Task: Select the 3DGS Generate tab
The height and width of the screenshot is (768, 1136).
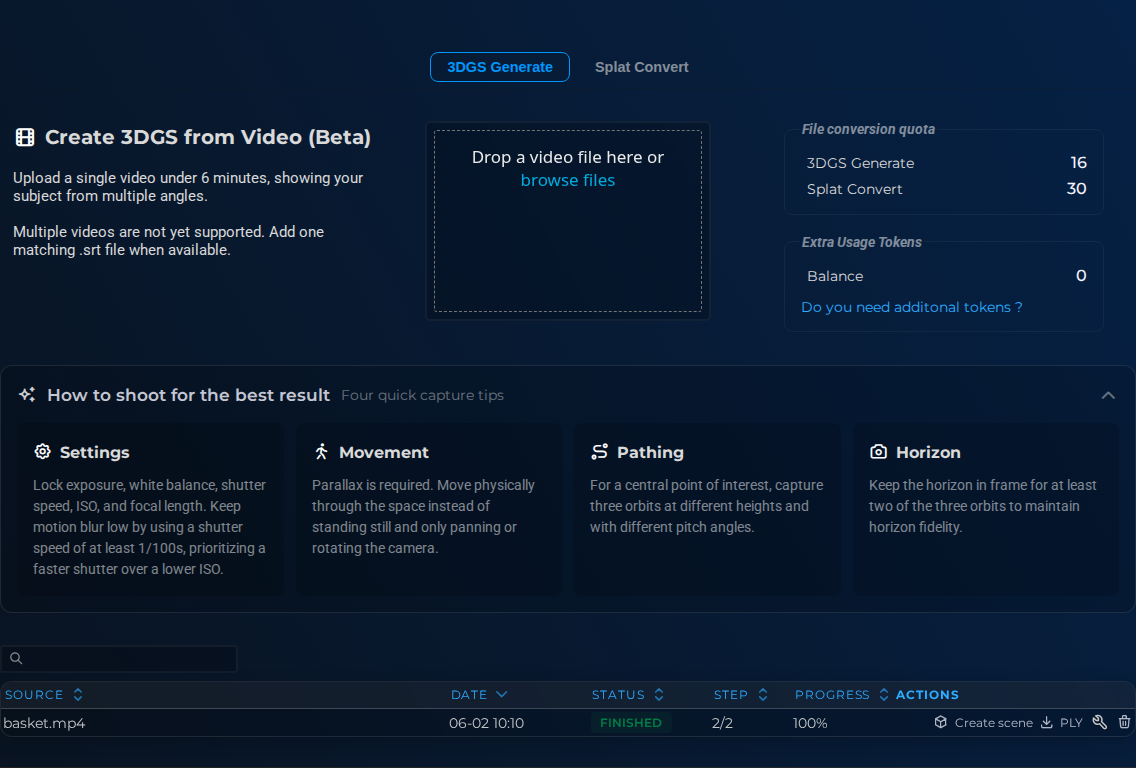Action: point(500,67)
